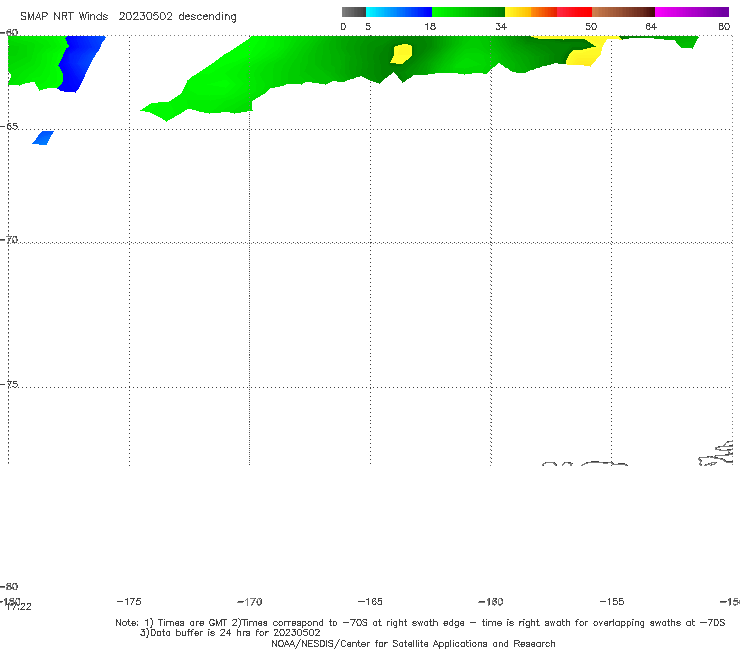Viewport: 740px width, 650px height.
Task: Click the color scale label '5'
Action: pos(368,27)
